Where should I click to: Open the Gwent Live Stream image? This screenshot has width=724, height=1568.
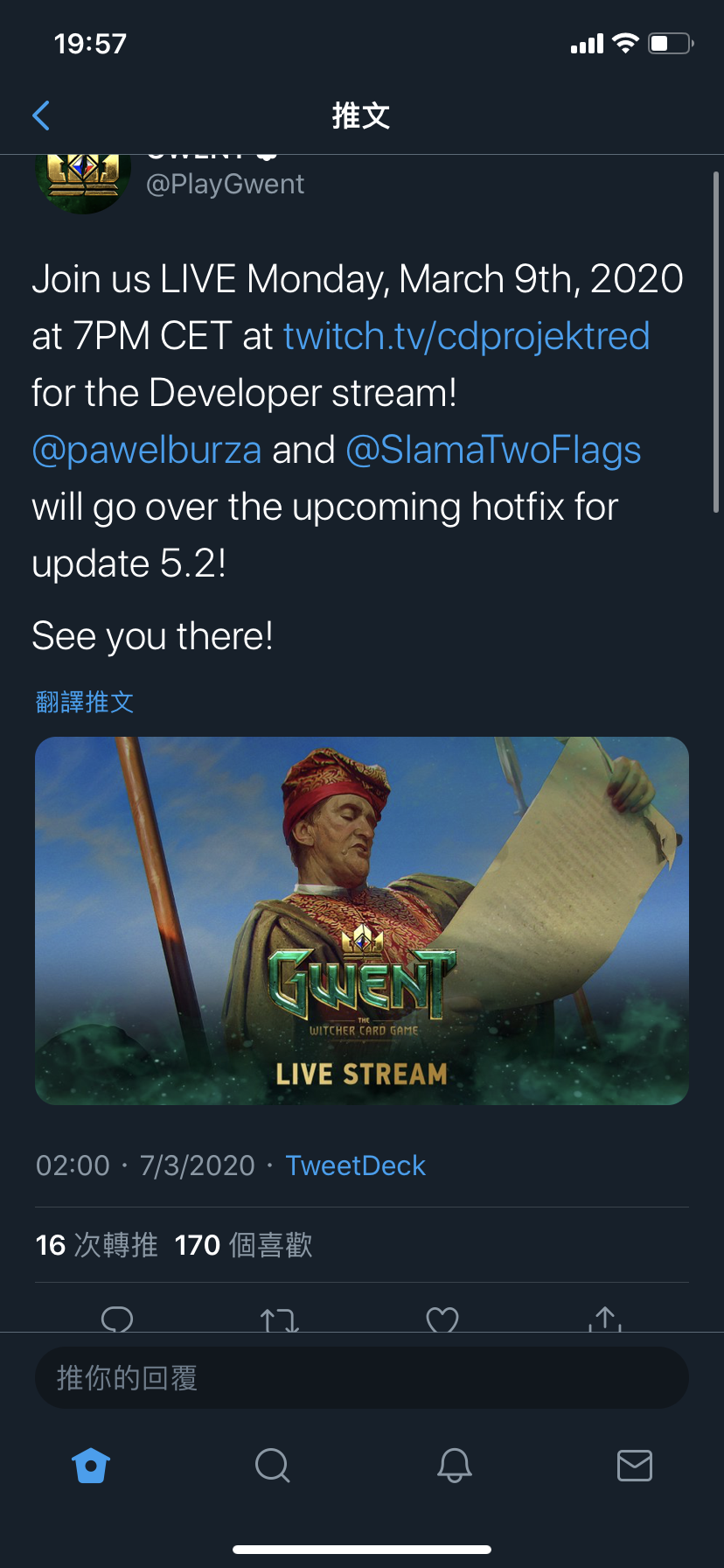[x=362, y=920]
